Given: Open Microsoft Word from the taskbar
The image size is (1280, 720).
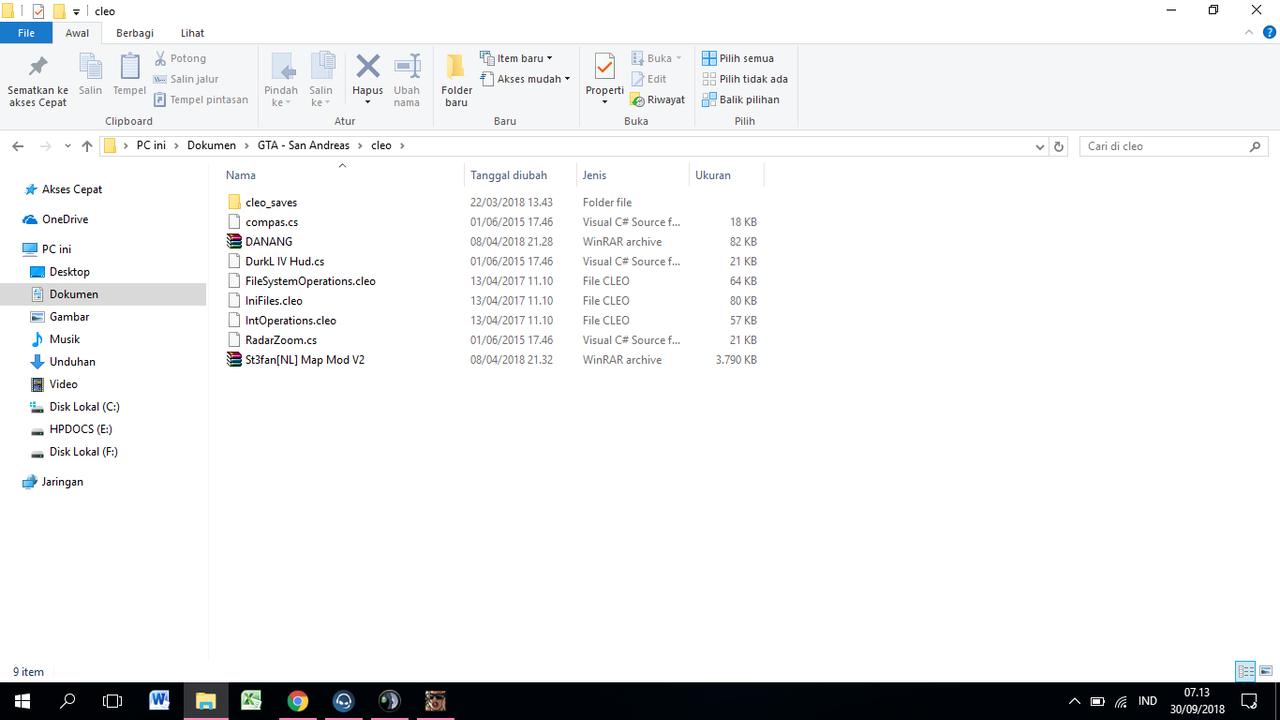Looking at the screenshot, I should pos(159,701).
